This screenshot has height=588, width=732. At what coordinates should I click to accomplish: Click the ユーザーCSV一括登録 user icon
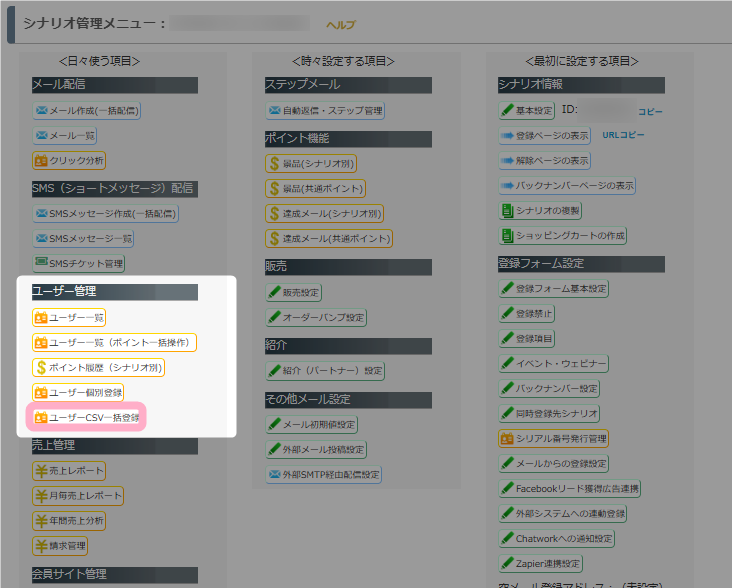click(41, 417)
